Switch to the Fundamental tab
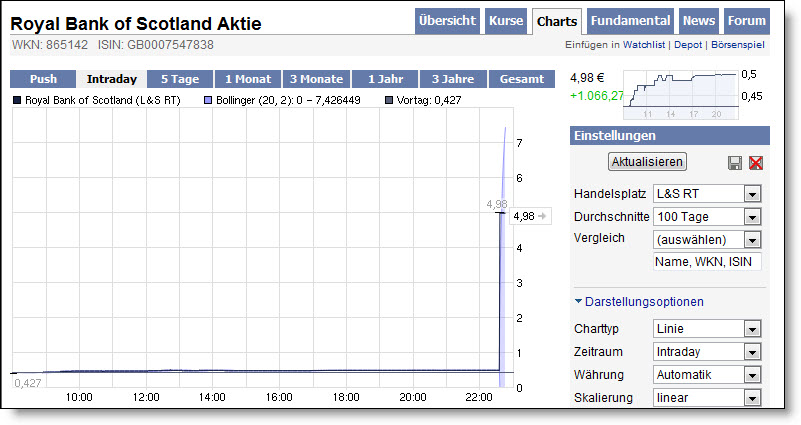The height and width of the screenshot is (425, 801). [x=630, y=21]
